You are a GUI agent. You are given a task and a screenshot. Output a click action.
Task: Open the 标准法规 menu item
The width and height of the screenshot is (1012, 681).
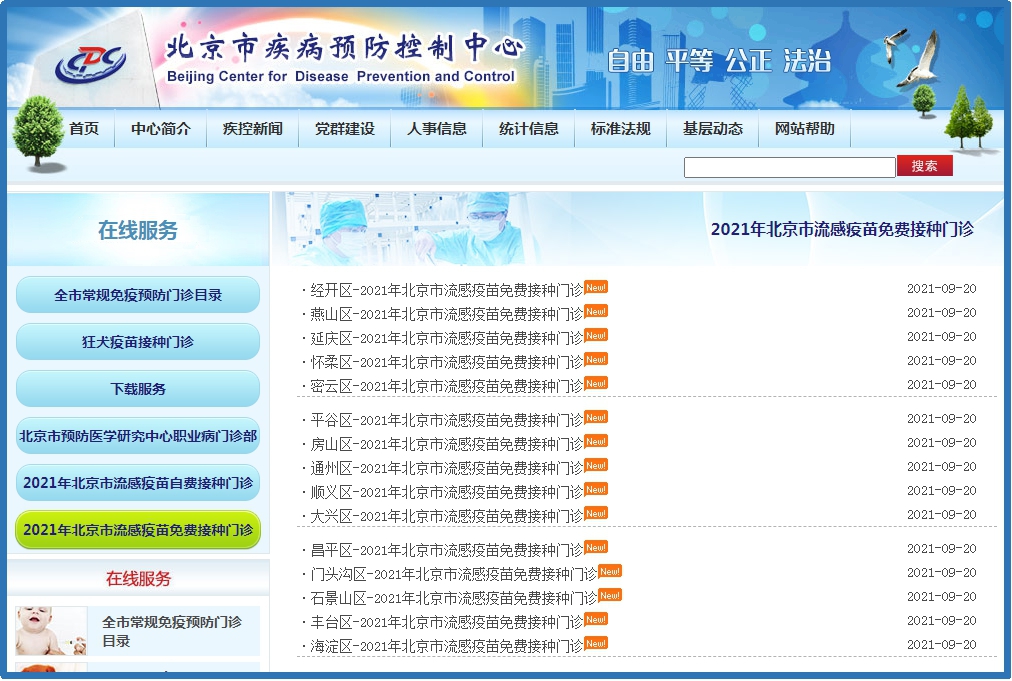pos(620,128)
